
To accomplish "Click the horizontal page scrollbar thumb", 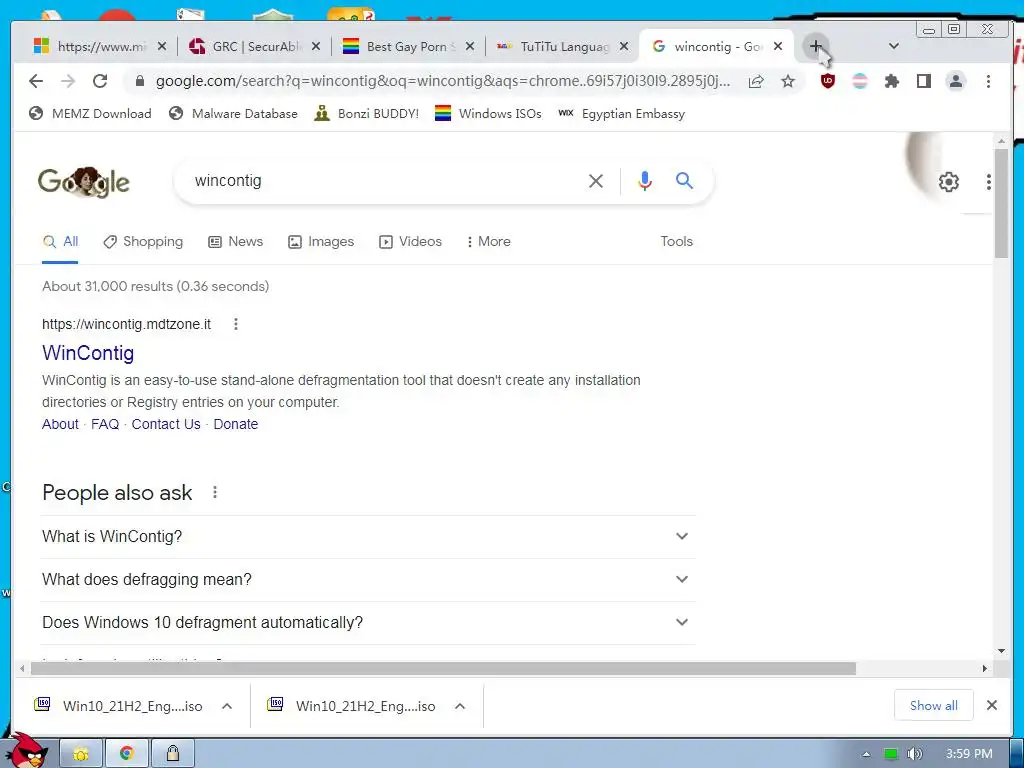I will [443, 668].
